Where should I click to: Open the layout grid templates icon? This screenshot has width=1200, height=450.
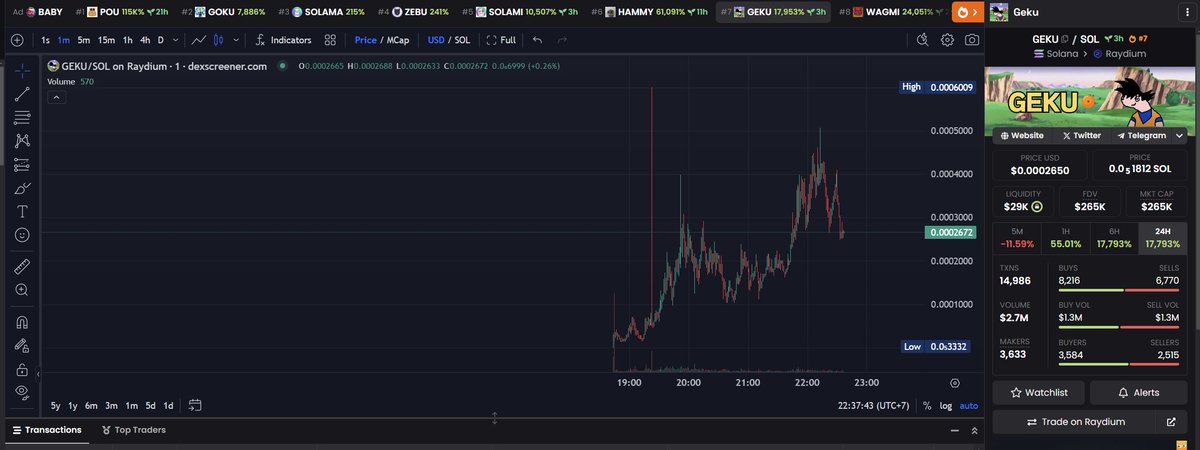coord(329,40)
